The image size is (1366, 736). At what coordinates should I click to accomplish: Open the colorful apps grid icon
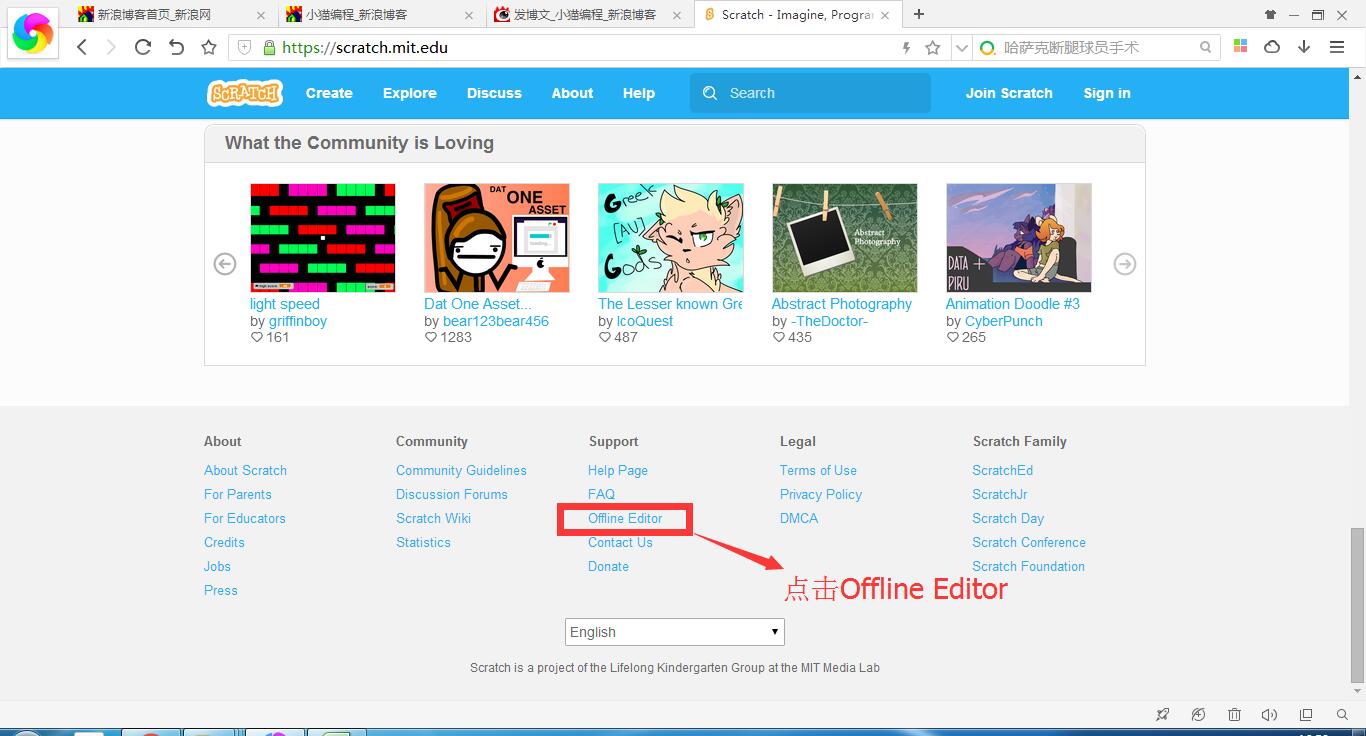(x=1241, y=46)
